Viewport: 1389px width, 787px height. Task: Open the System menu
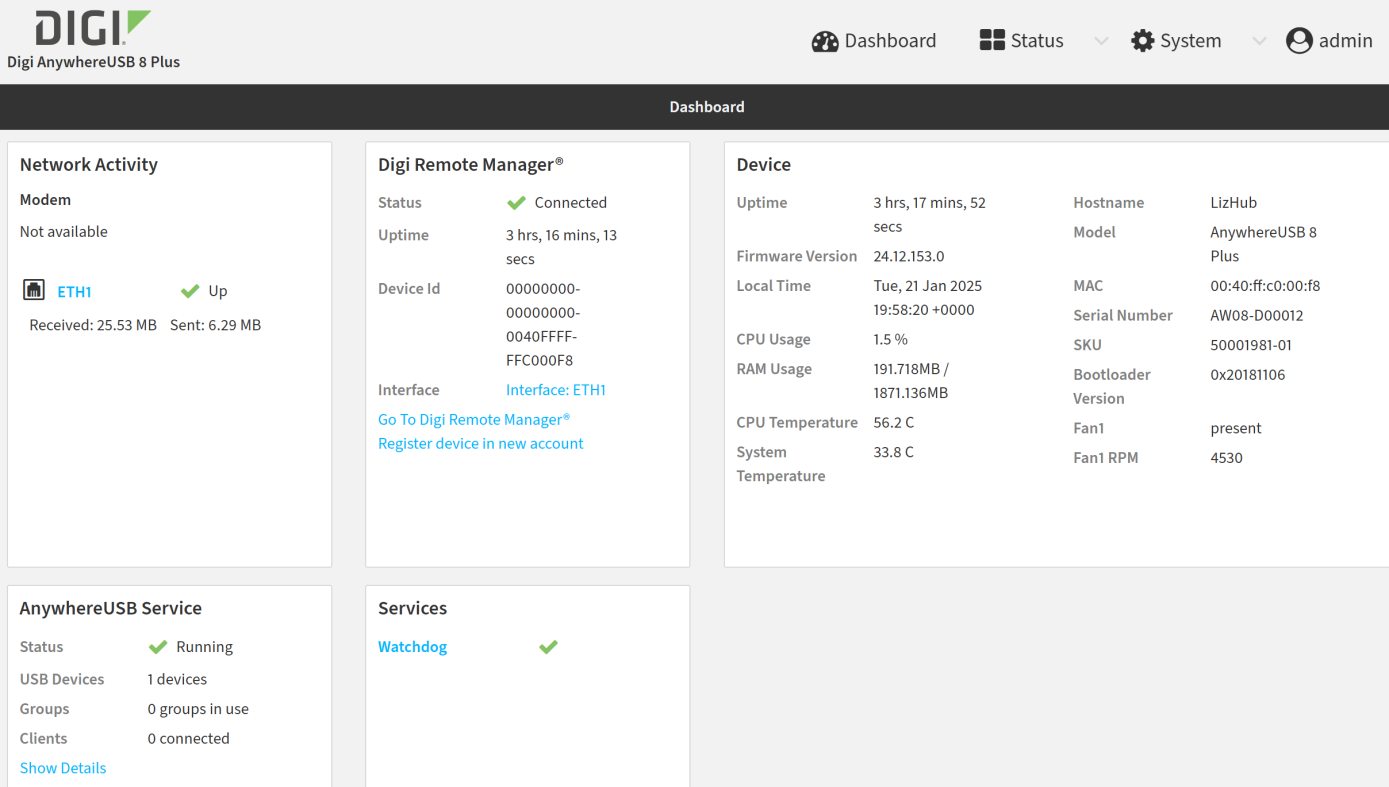(1176, 41)
